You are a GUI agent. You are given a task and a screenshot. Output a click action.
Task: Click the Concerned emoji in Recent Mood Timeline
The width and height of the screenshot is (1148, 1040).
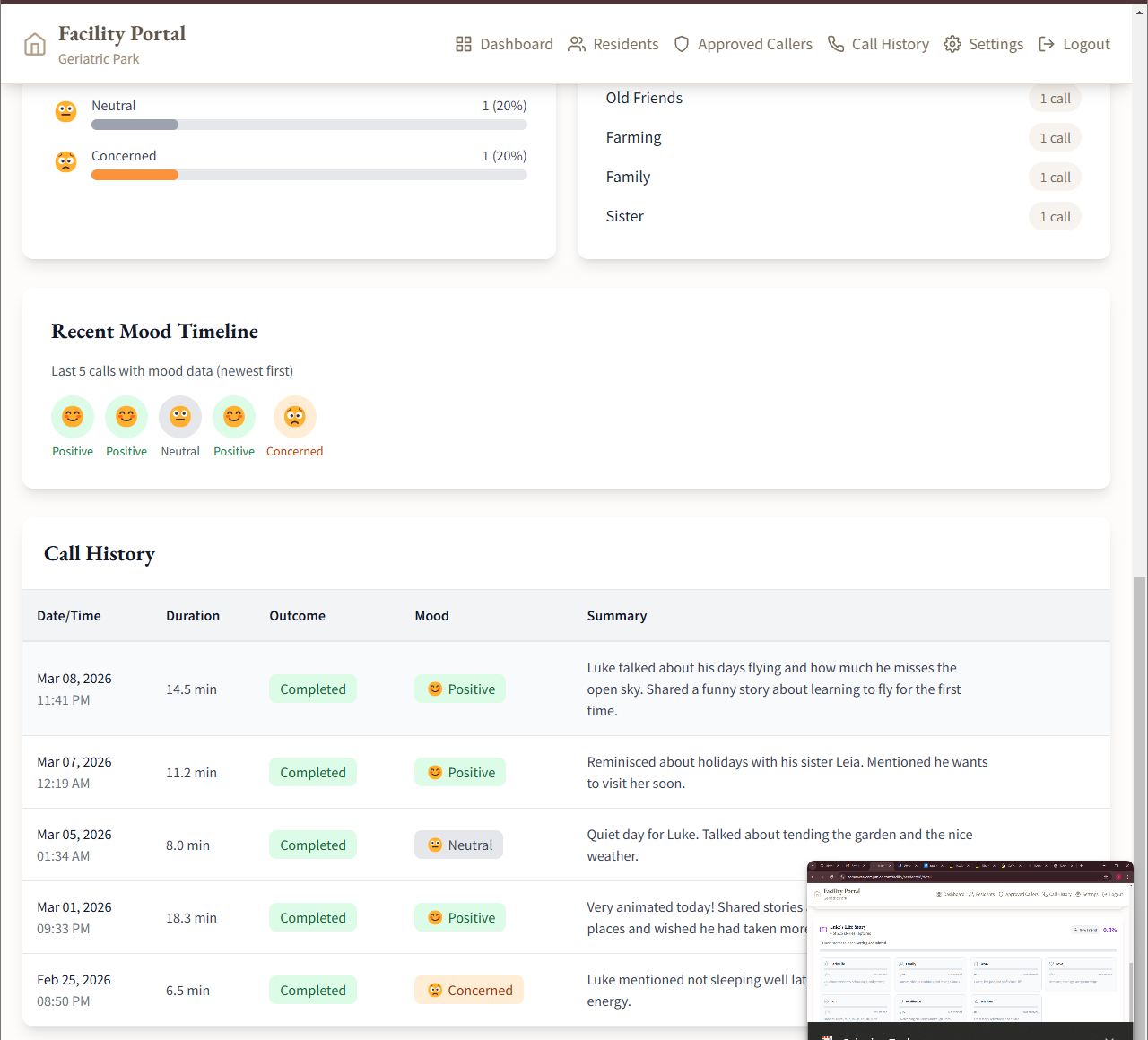[x=294, y=416]
